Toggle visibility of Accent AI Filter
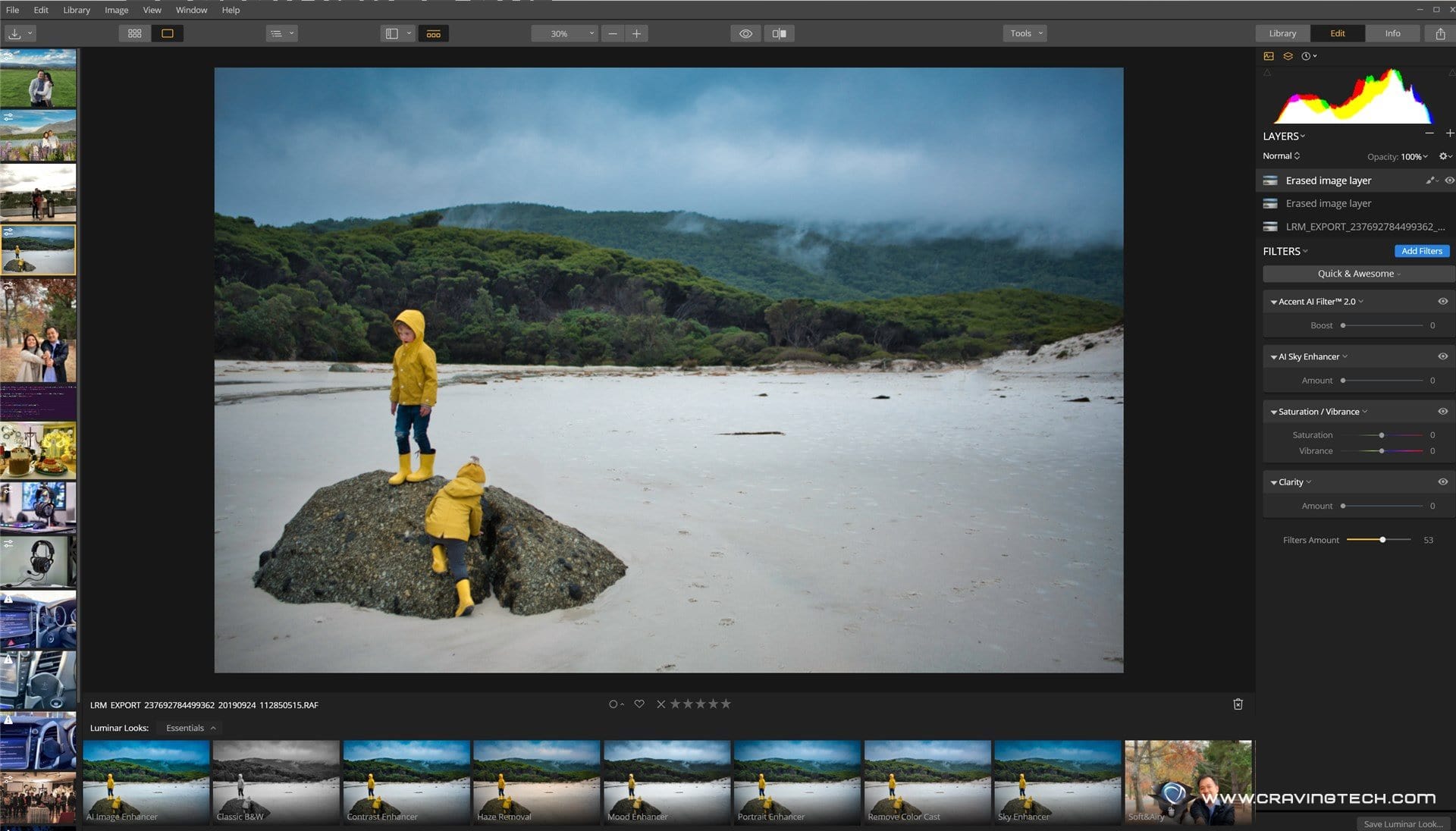This screenshot has height=831, width=1456. 1442,302
